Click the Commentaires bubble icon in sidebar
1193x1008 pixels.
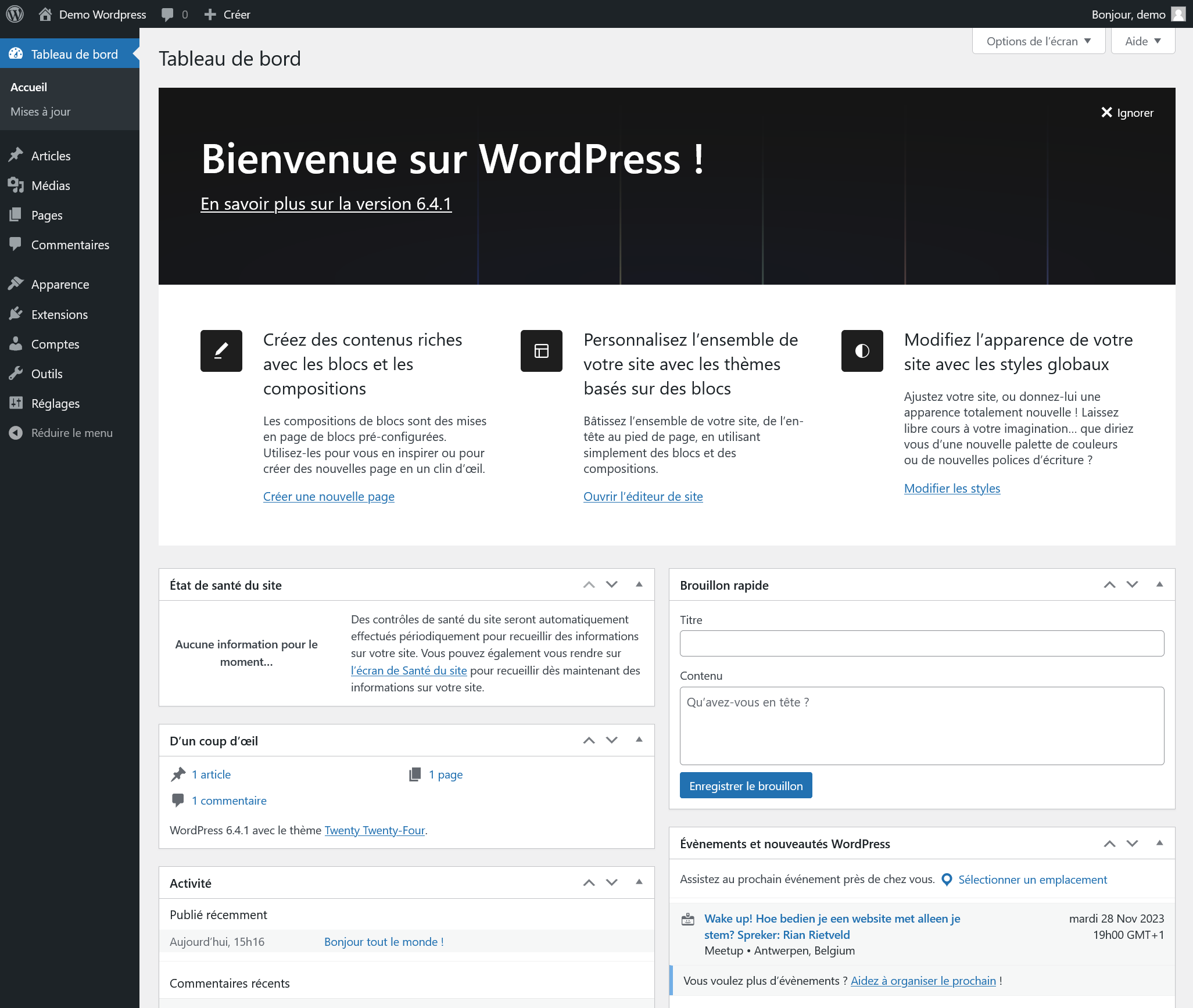[x=16, y=244]
